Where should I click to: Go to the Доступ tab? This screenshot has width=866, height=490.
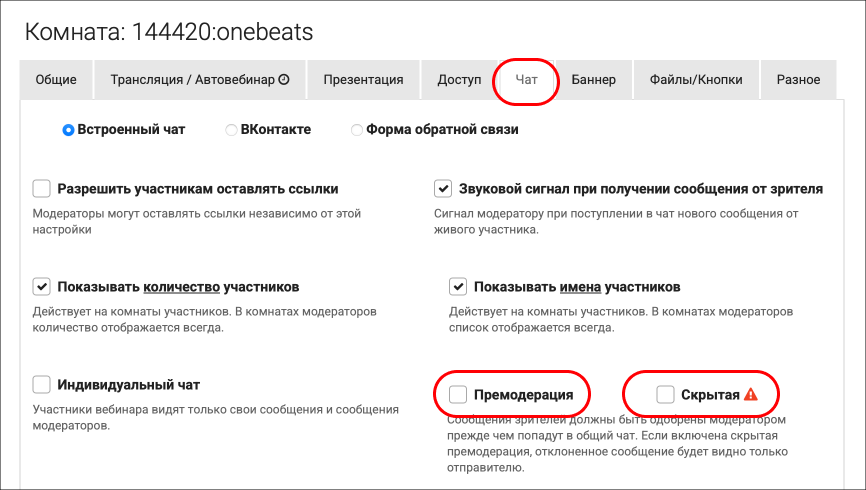(x=459, y=80)
